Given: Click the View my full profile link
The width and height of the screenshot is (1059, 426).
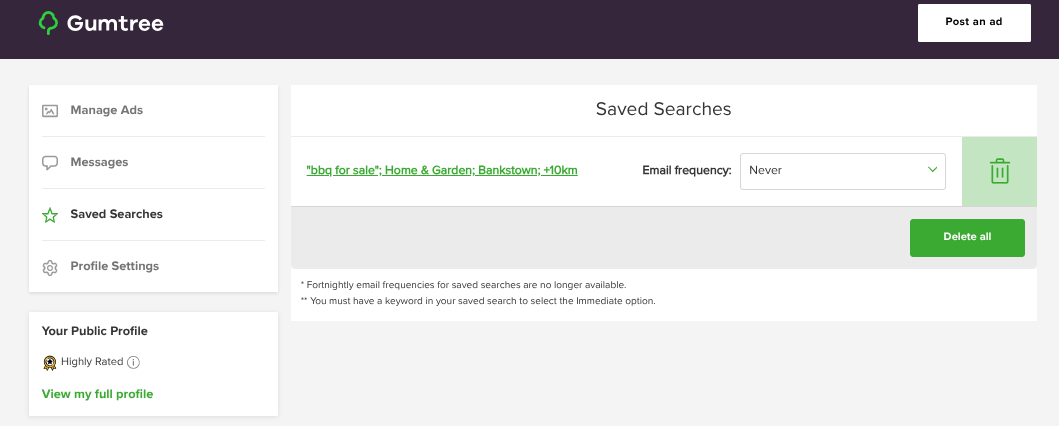Looking at the screenshot, I should [97, 394].
